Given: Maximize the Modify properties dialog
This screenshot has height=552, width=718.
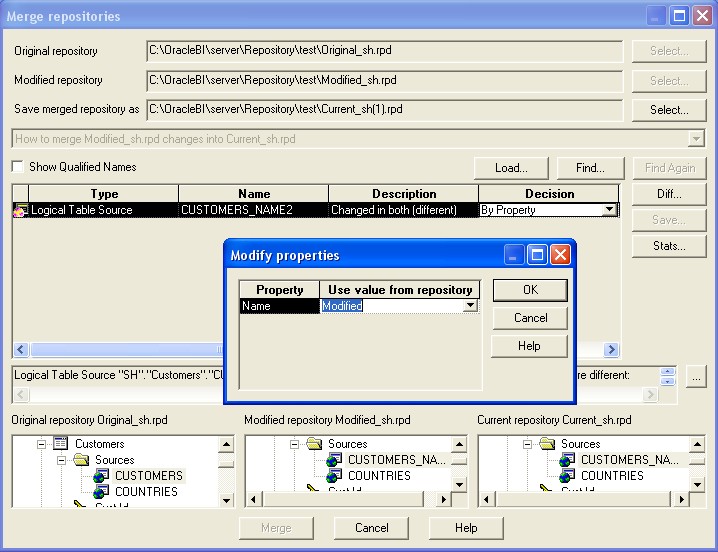Looking at the screenshot, I should (537, 255).
